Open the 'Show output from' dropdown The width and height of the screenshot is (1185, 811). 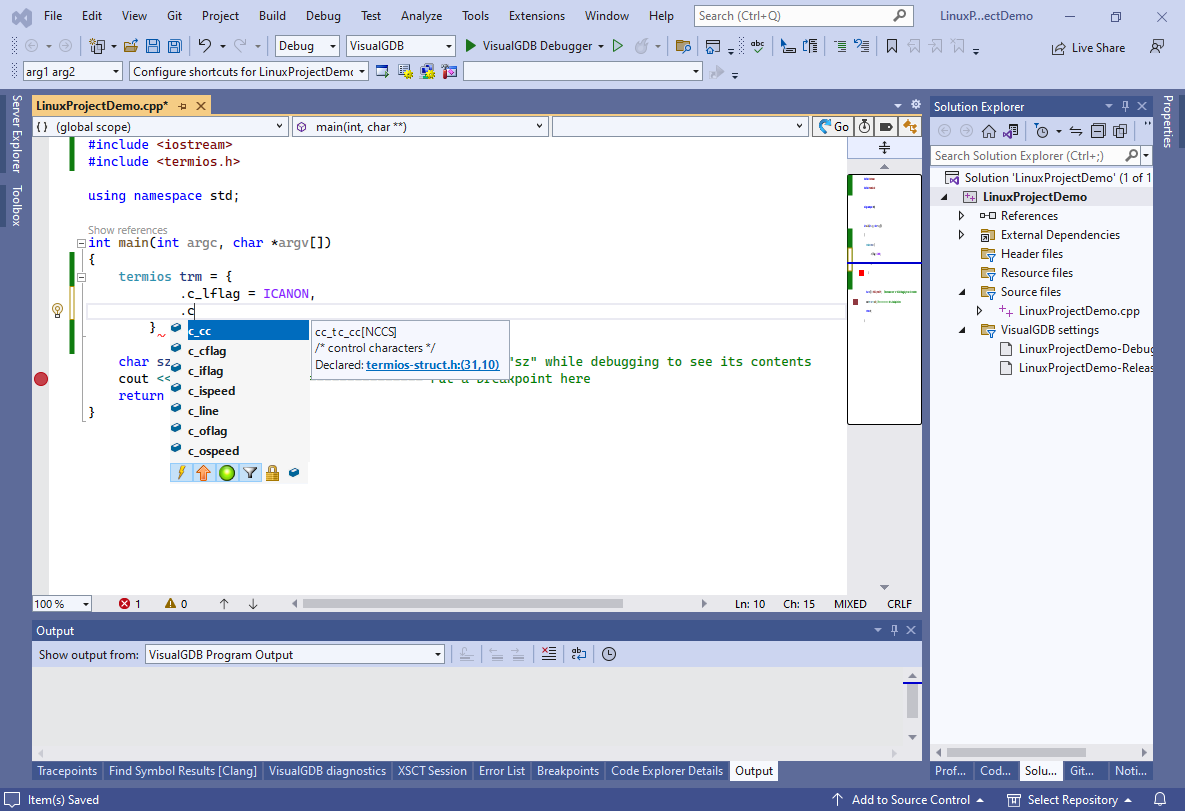[295, 655]
